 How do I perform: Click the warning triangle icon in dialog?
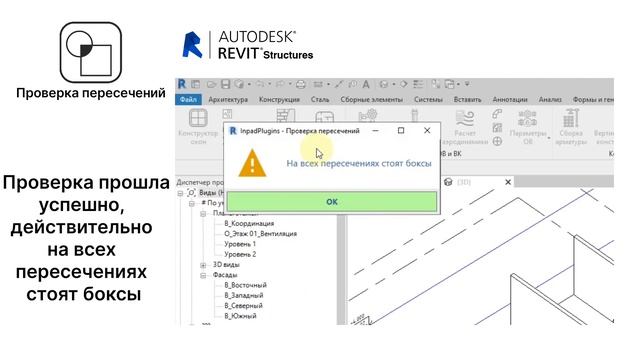252,163
